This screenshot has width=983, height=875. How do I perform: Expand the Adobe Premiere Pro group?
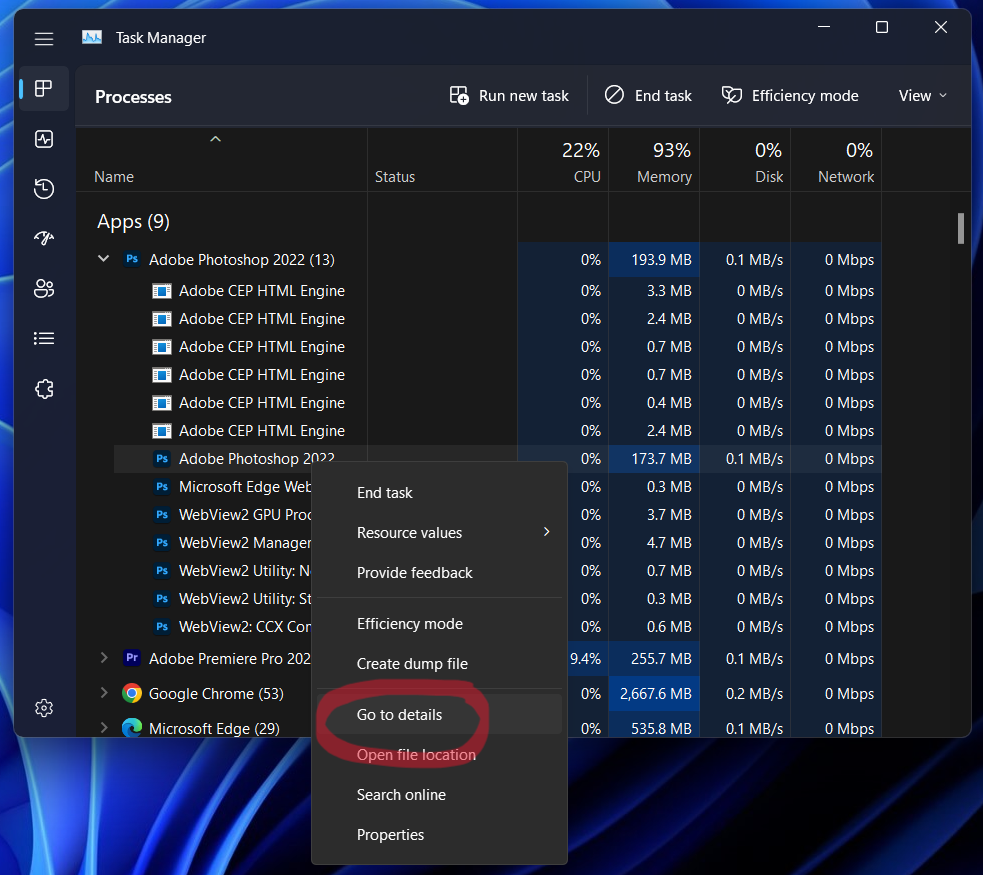(x=104, y=658)
